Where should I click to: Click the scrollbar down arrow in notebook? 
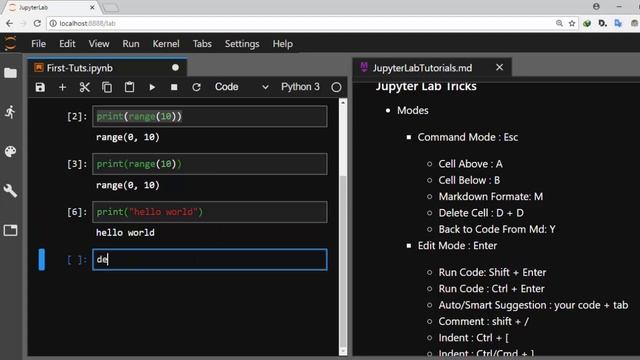343,351
